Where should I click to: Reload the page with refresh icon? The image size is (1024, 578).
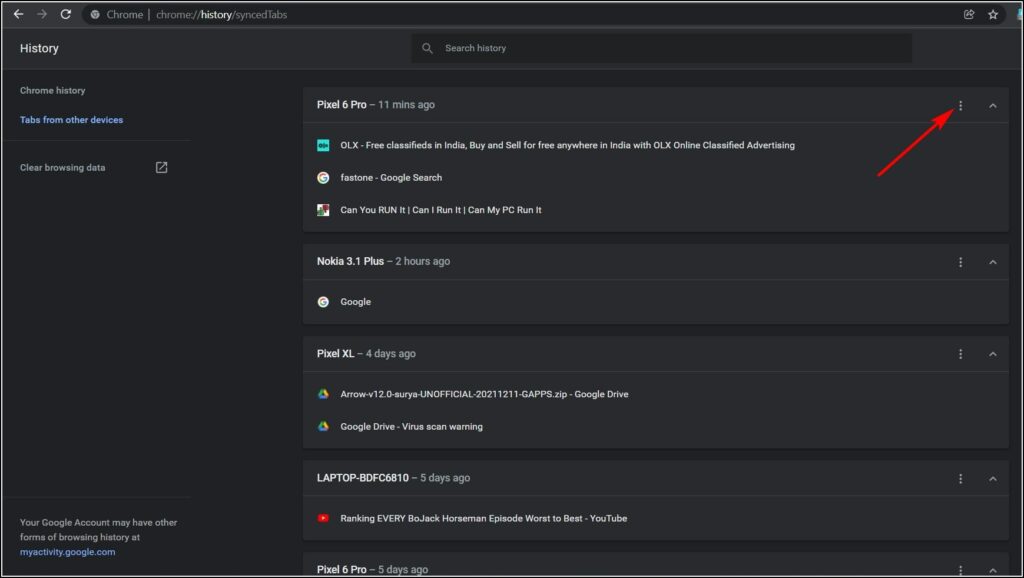point(65,14)
